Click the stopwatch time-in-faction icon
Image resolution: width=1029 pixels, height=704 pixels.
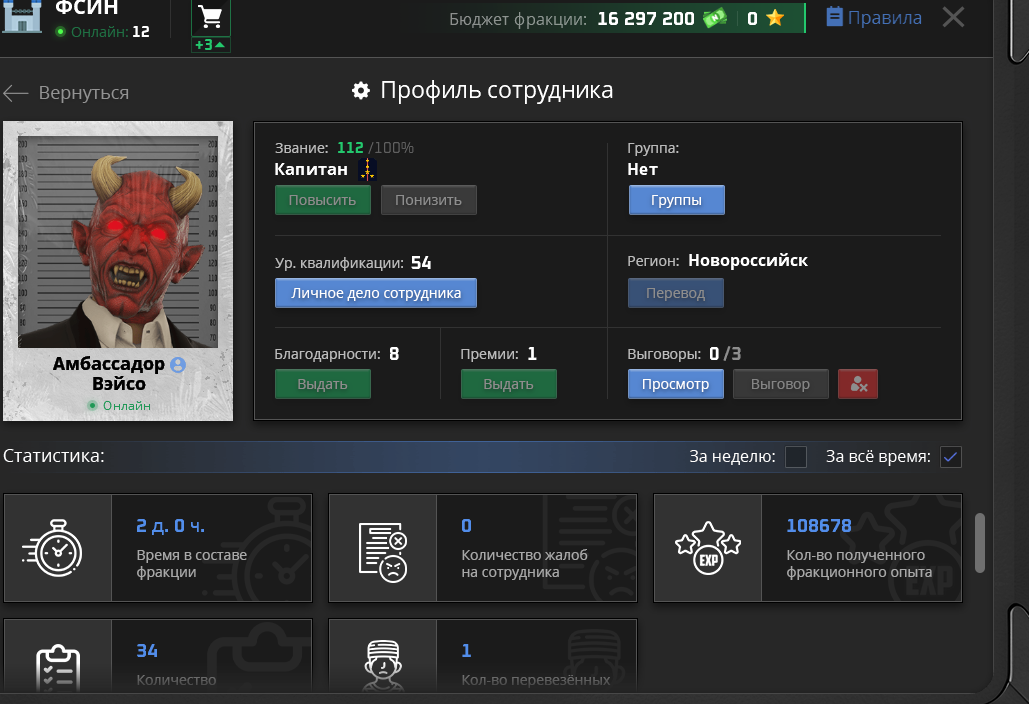[x=52, y=549]
